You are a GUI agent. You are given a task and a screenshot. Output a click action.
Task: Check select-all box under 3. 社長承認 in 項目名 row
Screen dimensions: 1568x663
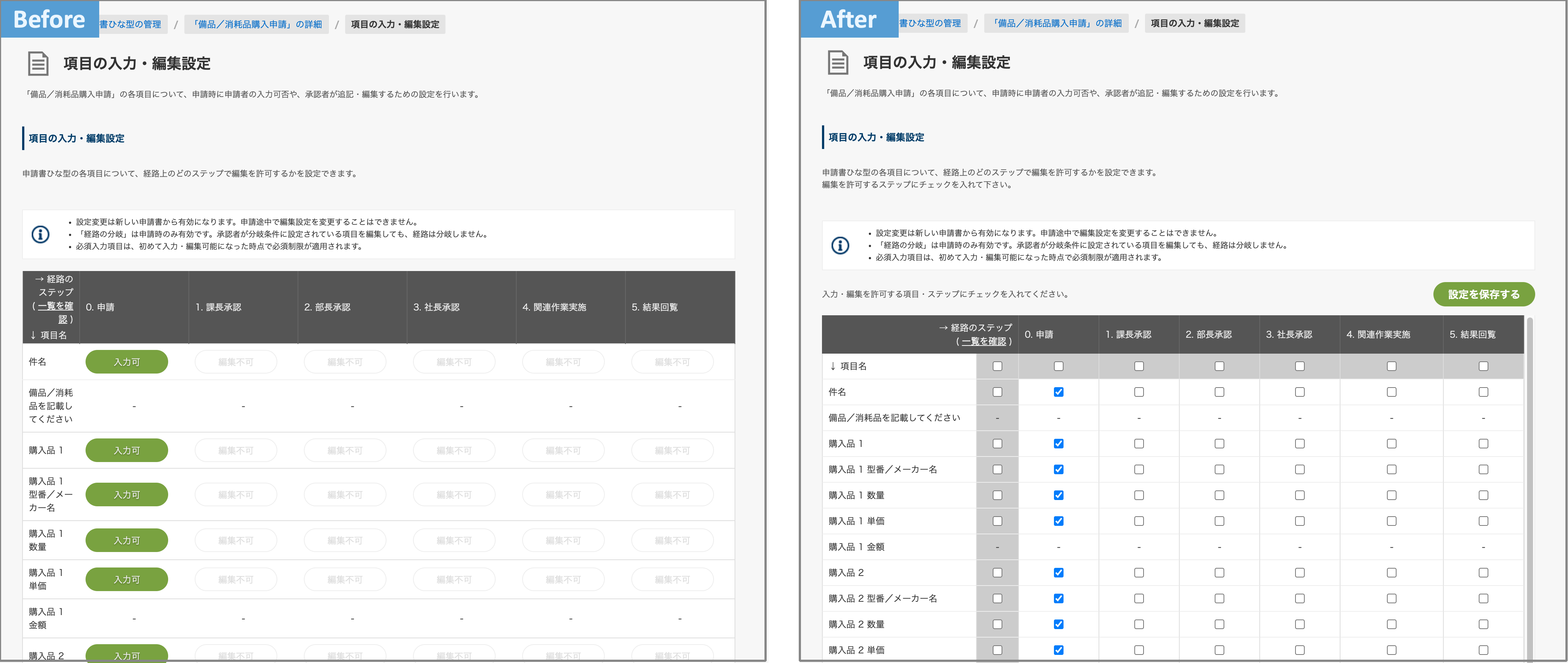pyautogui.click(x=1300, y=366)
